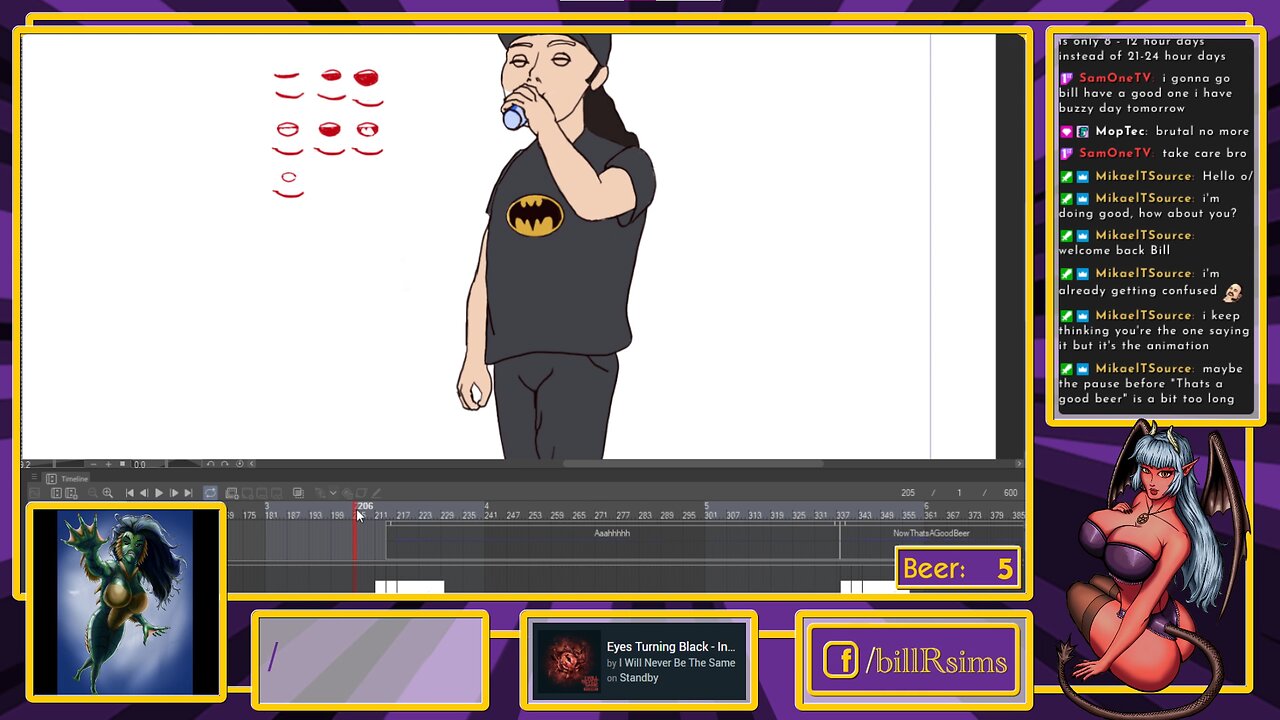
Task: Step back to the previous frame
Action: point(144,493)
